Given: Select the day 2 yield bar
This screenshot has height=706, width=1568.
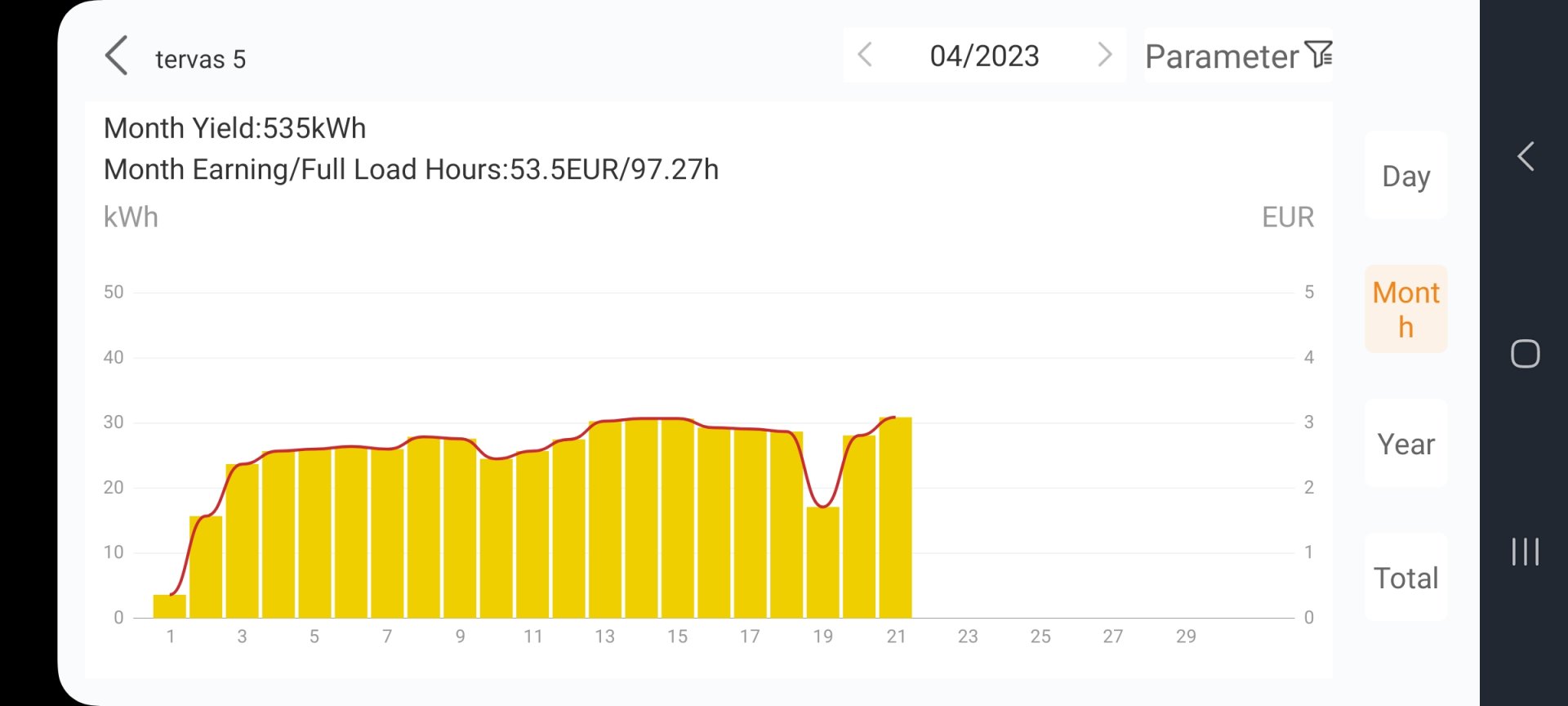Looking at the screenshot, I should [x=206, y=566].
